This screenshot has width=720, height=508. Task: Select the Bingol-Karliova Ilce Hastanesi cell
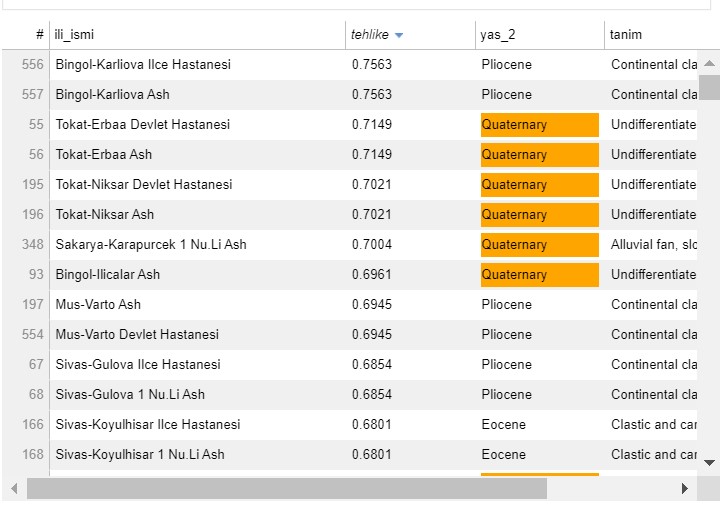click(x=143, y=65)
